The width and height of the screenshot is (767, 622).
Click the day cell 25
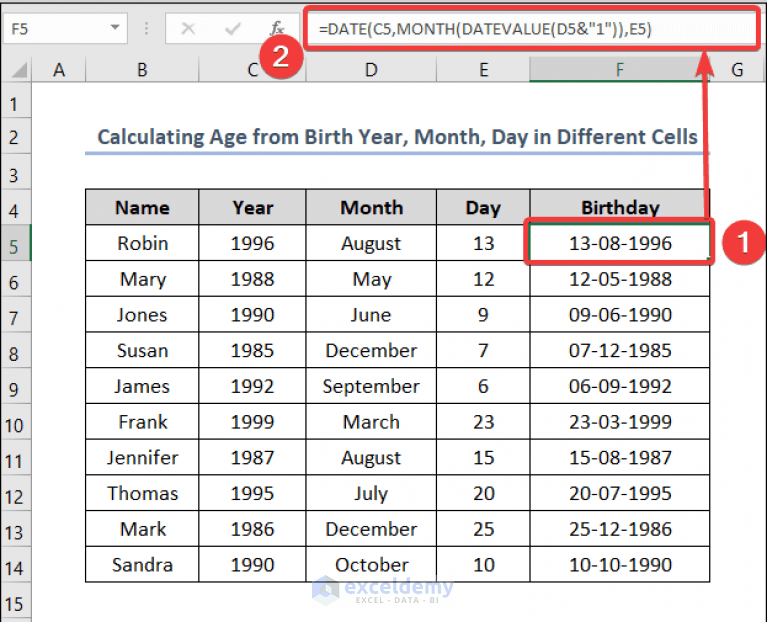(x=483, y=529)
